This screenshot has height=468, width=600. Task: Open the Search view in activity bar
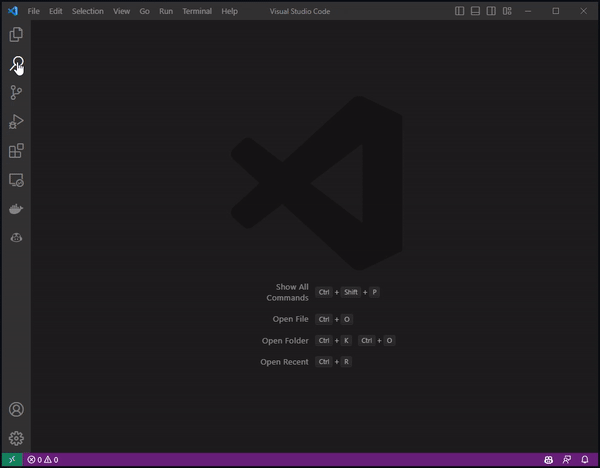point(16,64)
